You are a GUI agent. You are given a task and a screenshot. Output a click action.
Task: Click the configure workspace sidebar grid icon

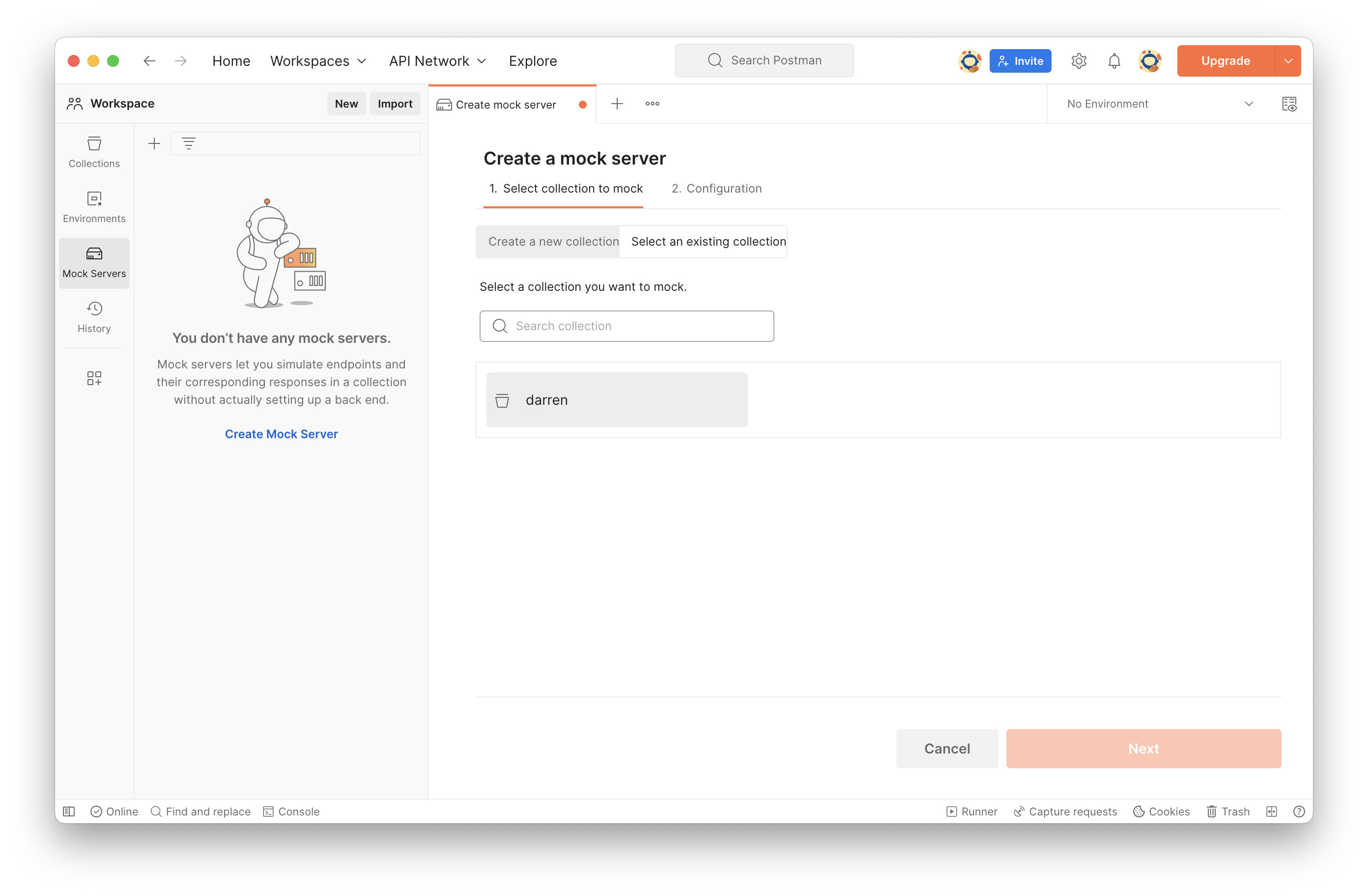point(94,378)
